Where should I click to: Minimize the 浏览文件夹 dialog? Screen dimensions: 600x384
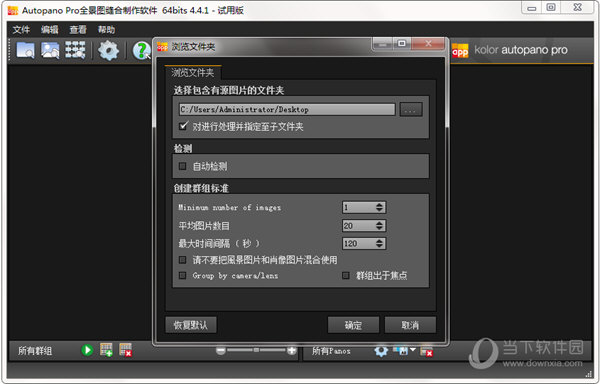[x=383, y=44]
